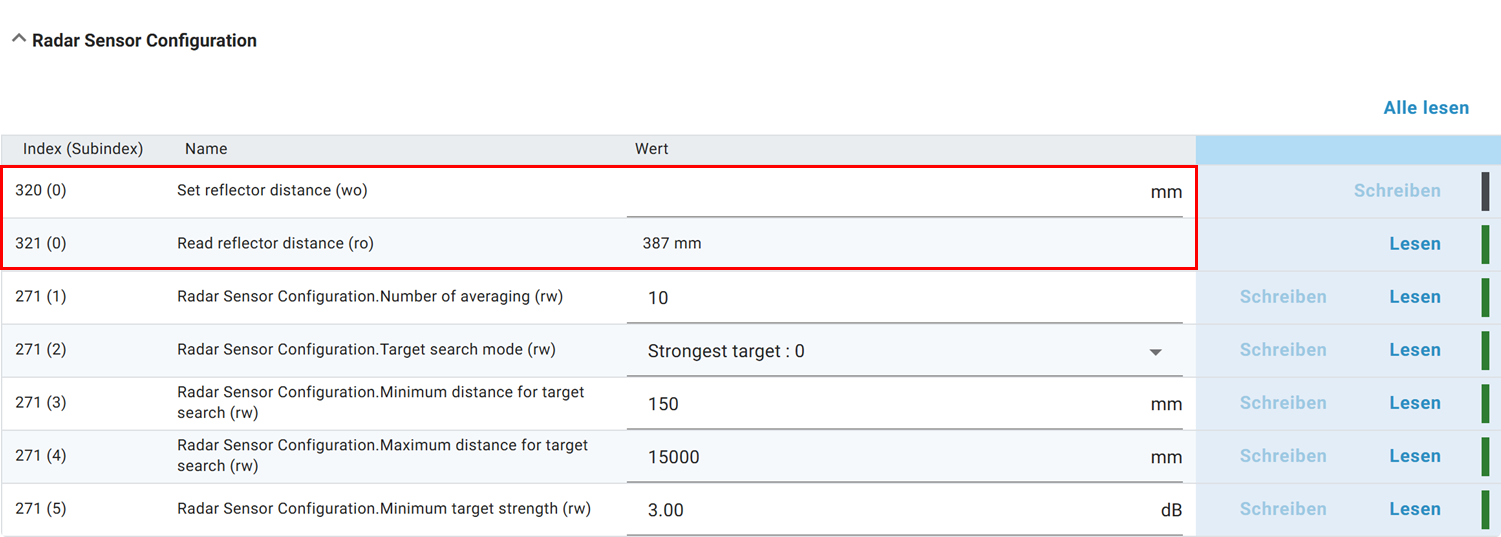Click Schreiben for Target search mode
The image size is (1501, 537).
tap(1283, 350)
